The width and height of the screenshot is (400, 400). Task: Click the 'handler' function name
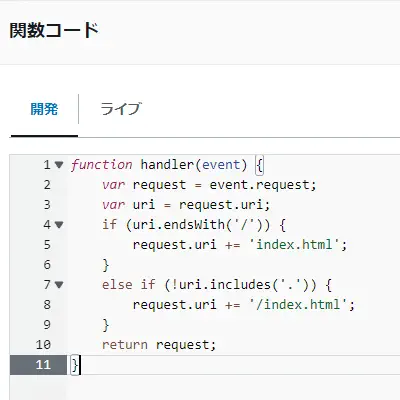167,165
